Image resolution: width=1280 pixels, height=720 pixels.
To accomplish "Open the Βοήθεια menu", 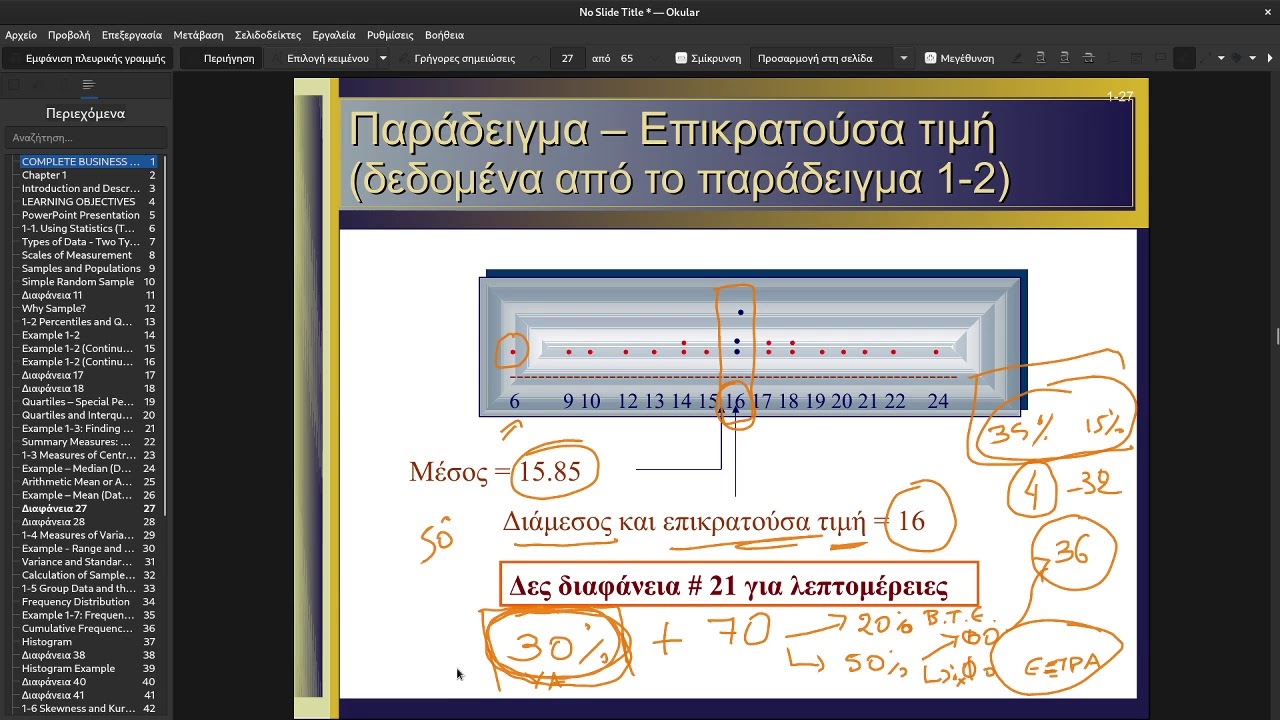I will [444, 35].
